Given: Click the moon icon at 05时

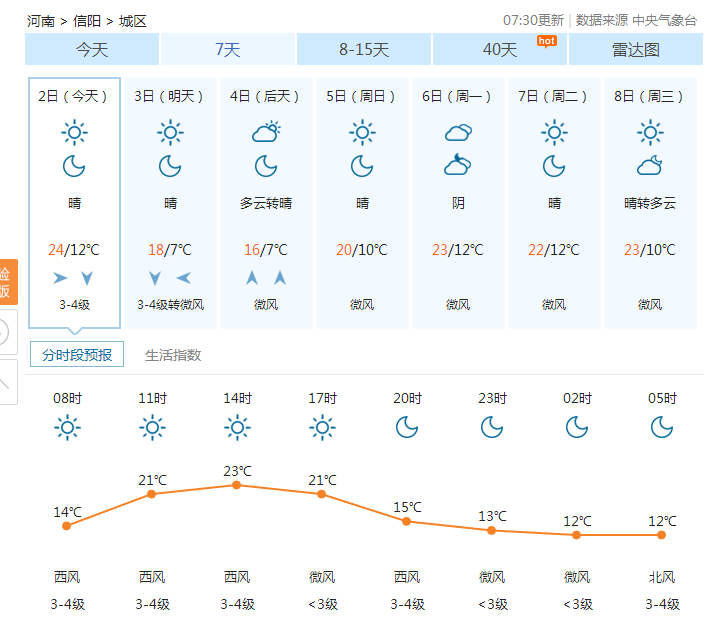Looking at the screenshot, I should [662, 427].
